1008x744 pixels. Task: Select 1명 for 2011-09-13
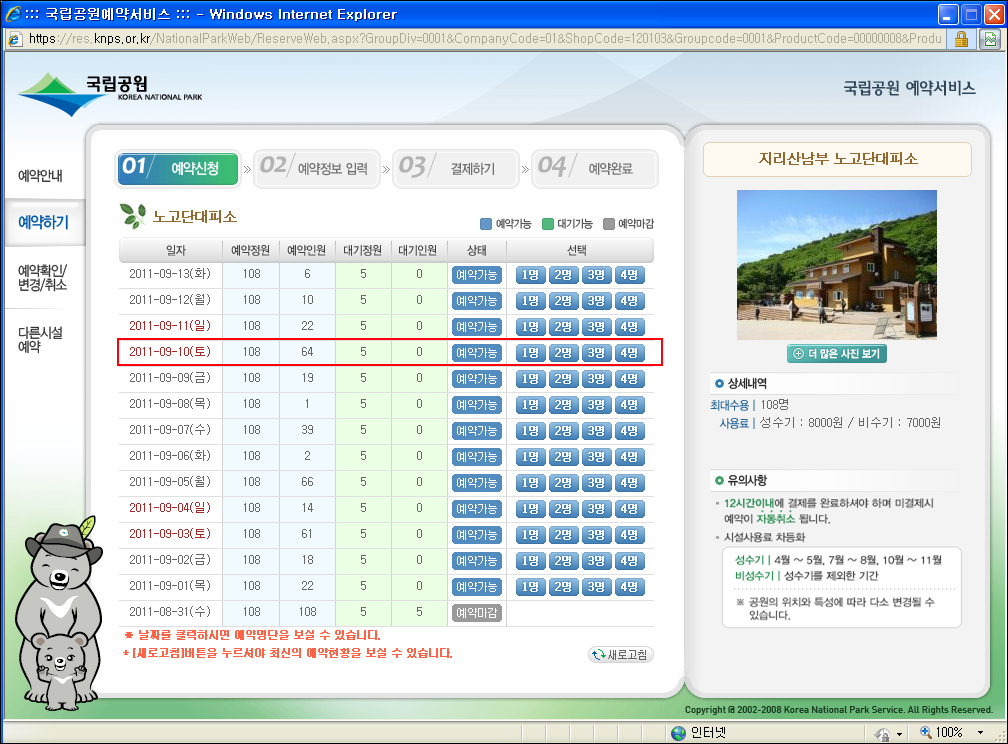(531, 275)
